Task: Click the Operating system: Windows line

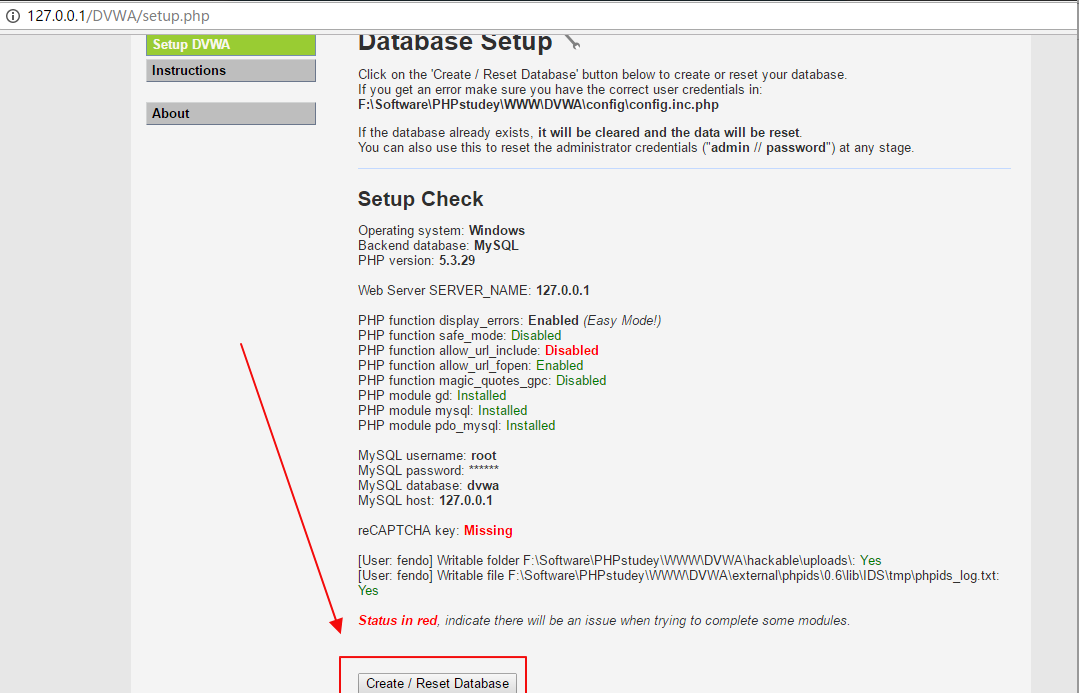Action: click(441, 231)
